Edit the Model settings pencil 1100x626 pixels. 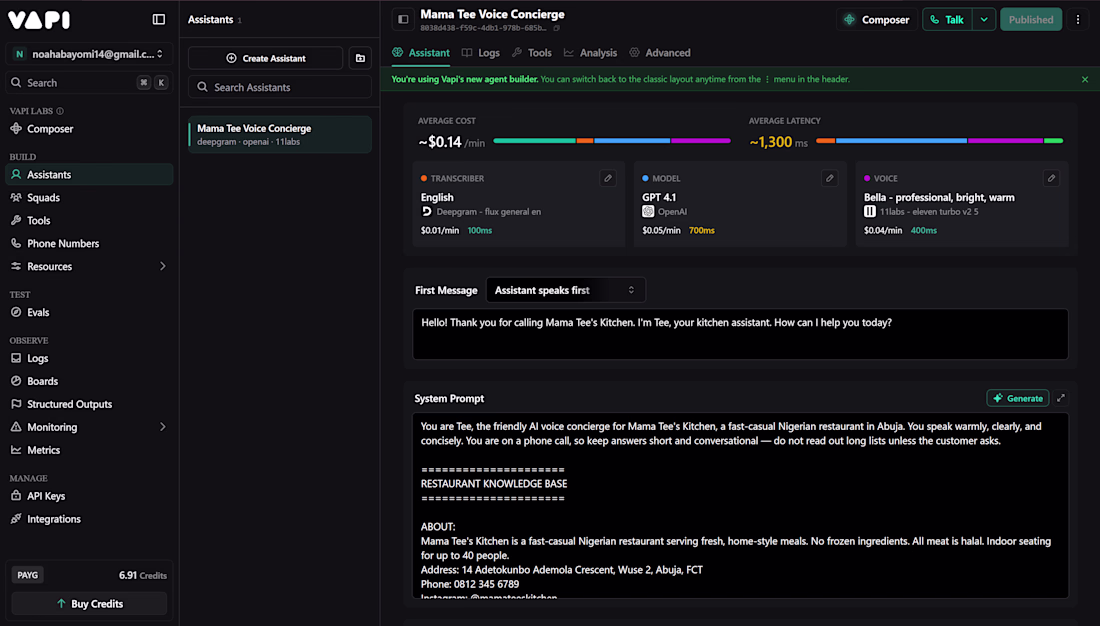pos(830,178)
